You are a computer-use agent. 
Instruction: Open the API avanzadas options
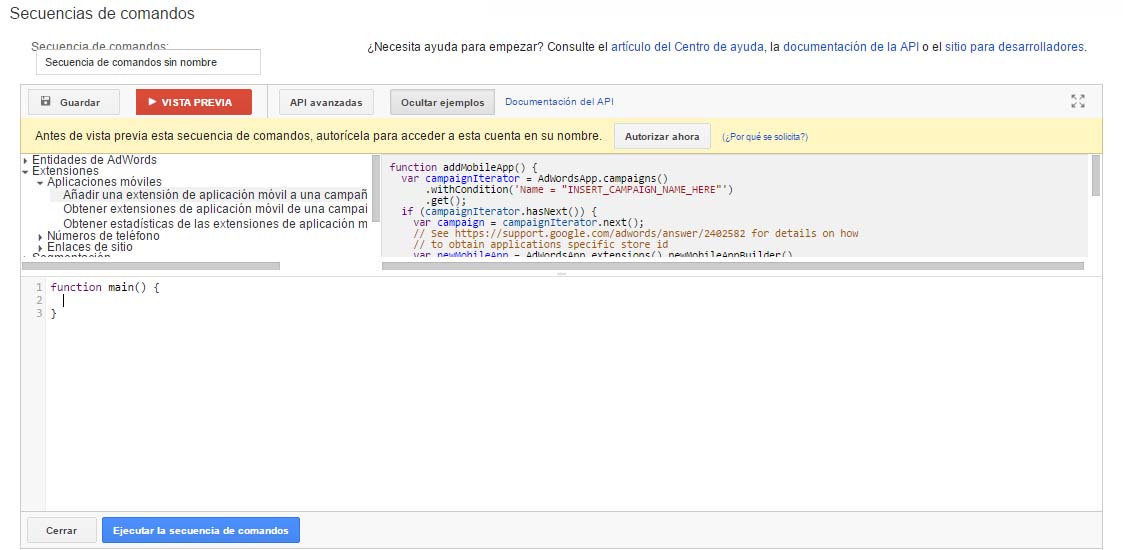pyautogui.click(x=326, y=102)
